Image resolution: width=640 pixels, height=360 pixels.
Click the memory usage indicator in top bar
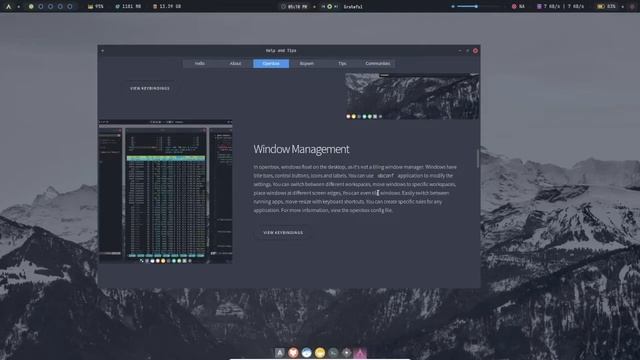coord(129,7)
